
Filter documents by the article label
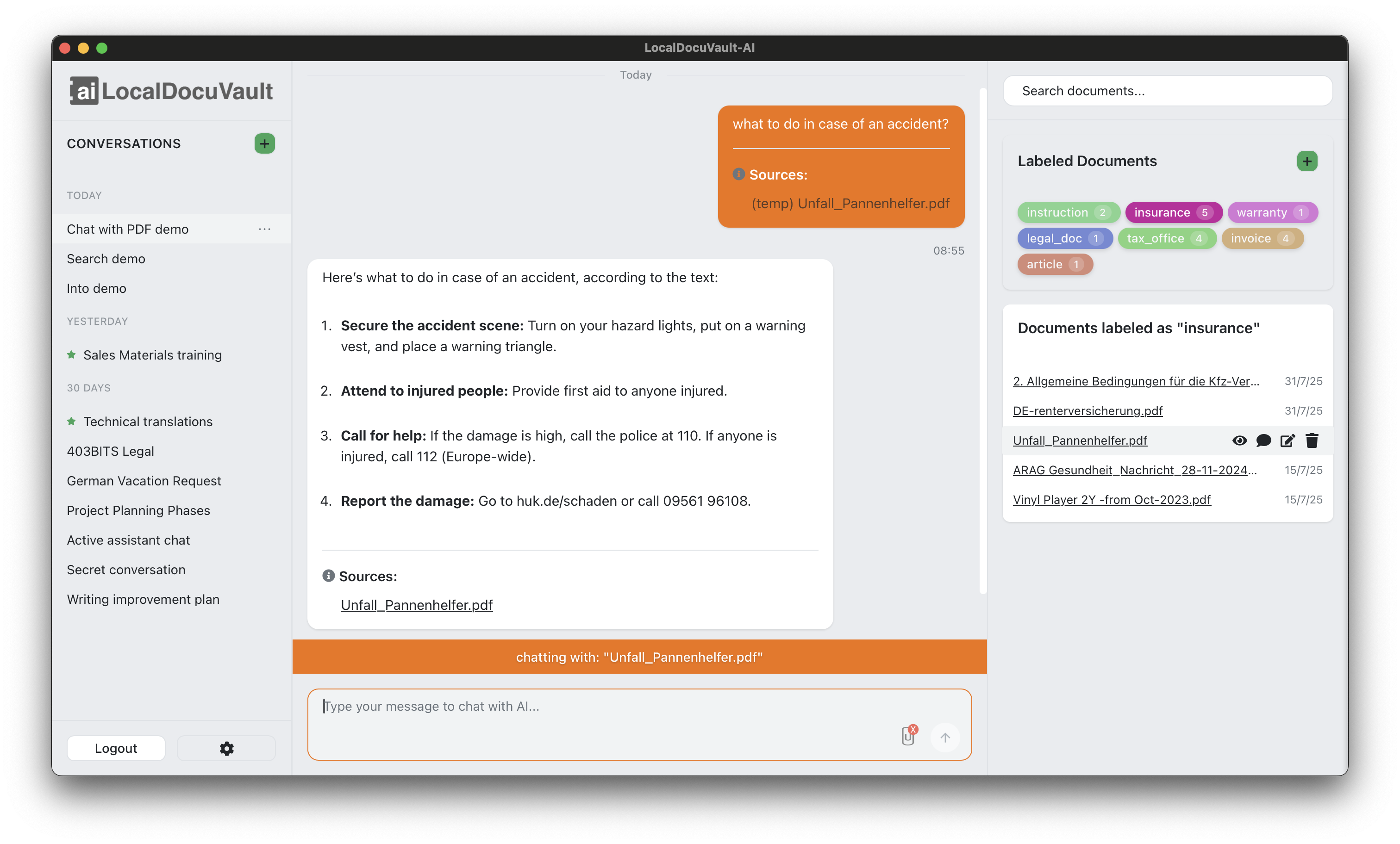tap(1055, 264)
